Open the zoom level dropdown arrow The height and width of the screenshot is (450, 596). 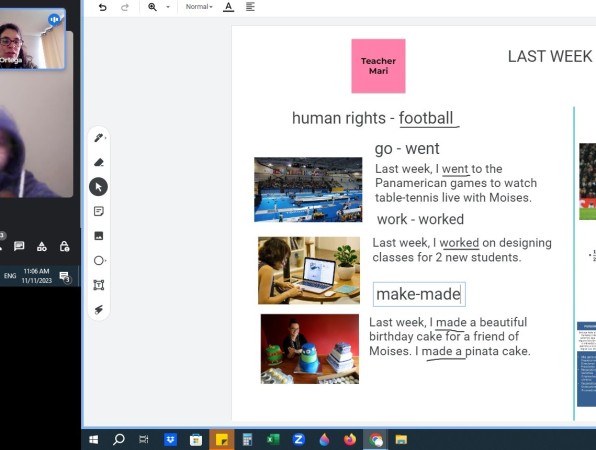pos(168,7)
